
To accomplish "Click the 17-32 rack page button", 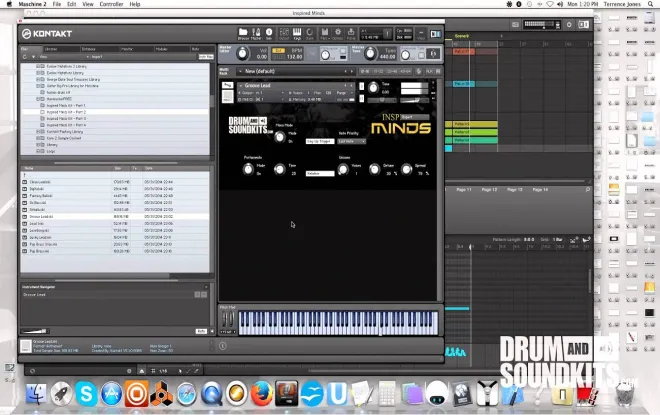I will (x=378, y=72).
